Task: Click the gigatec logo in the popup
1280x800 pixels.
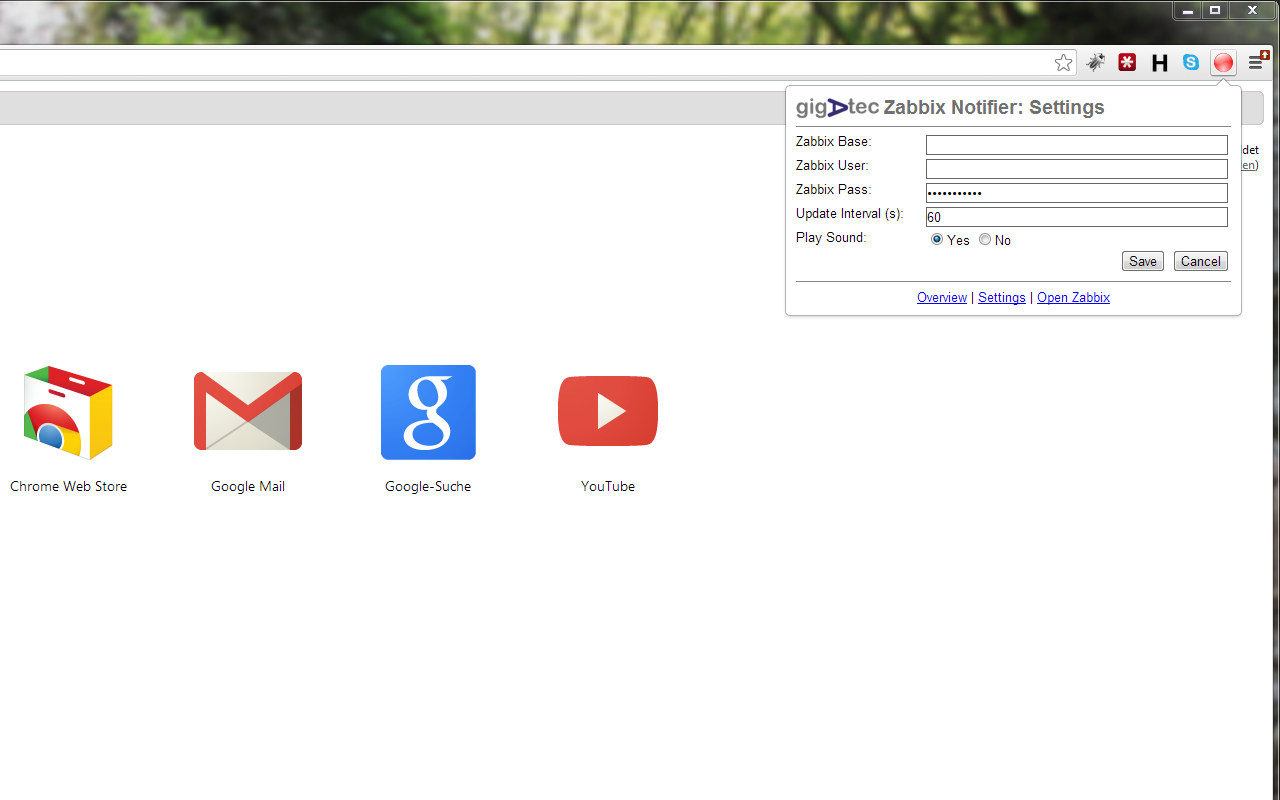Action: (x=837, y=107)
